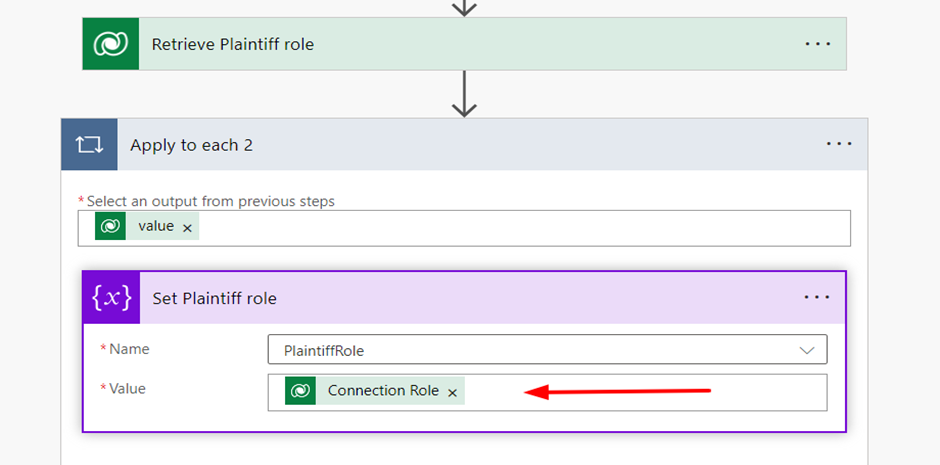940x465 pixels.
Task: Click the arrow connector above Apply to each 2
Action: (x=464, y=94)
